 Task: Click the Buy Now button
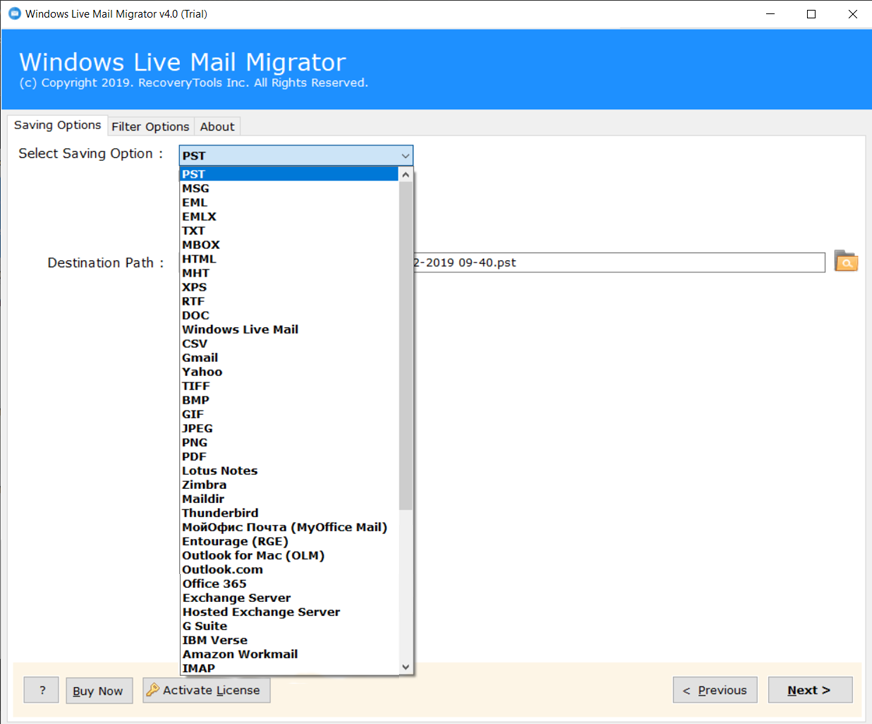98,691
